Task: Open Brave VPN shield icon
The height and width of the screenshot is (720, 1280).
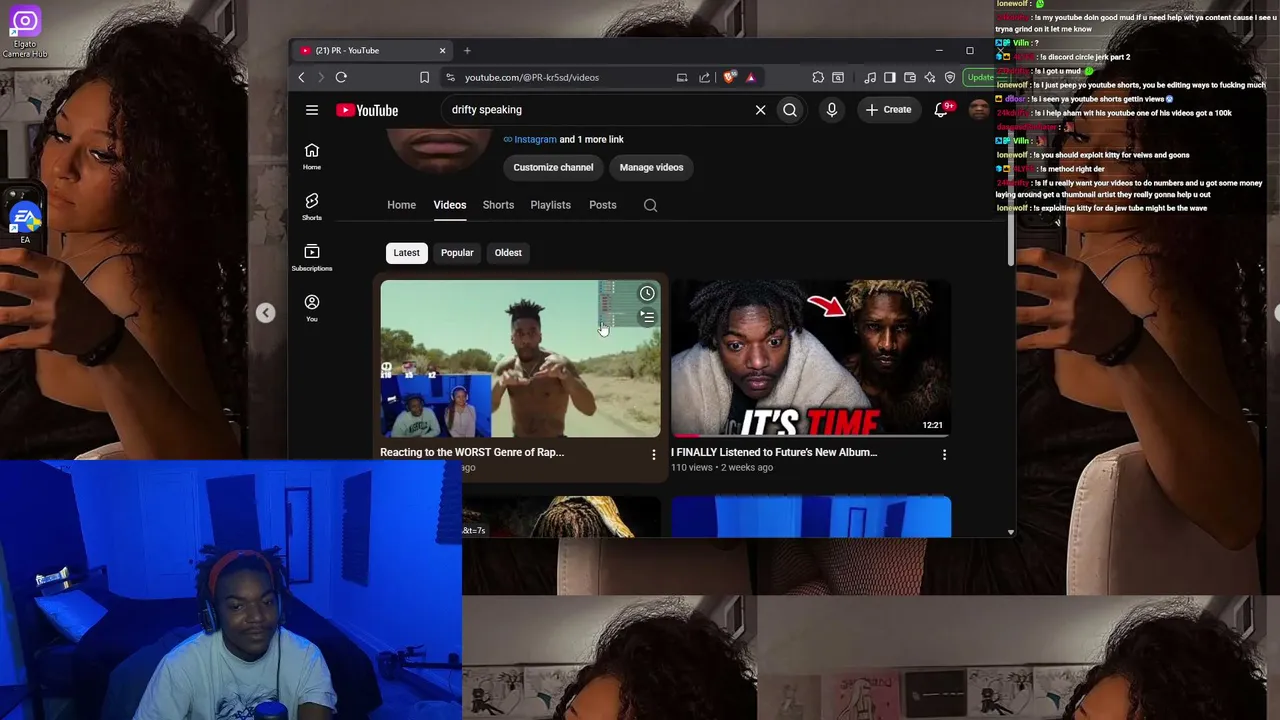Action: [x=950, y=77]
